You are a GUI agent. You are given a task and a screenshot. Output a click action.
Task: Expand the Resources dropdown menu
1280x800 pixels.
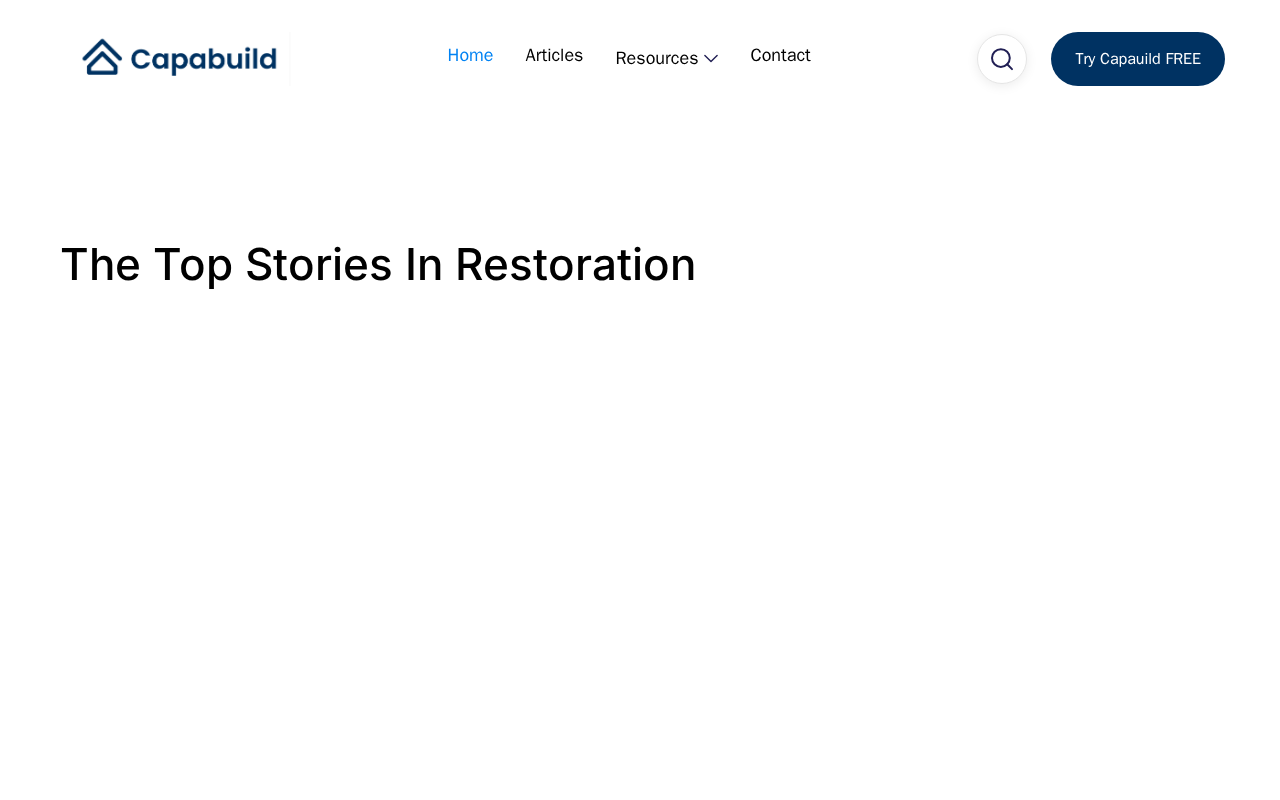[x=667, y=58]
